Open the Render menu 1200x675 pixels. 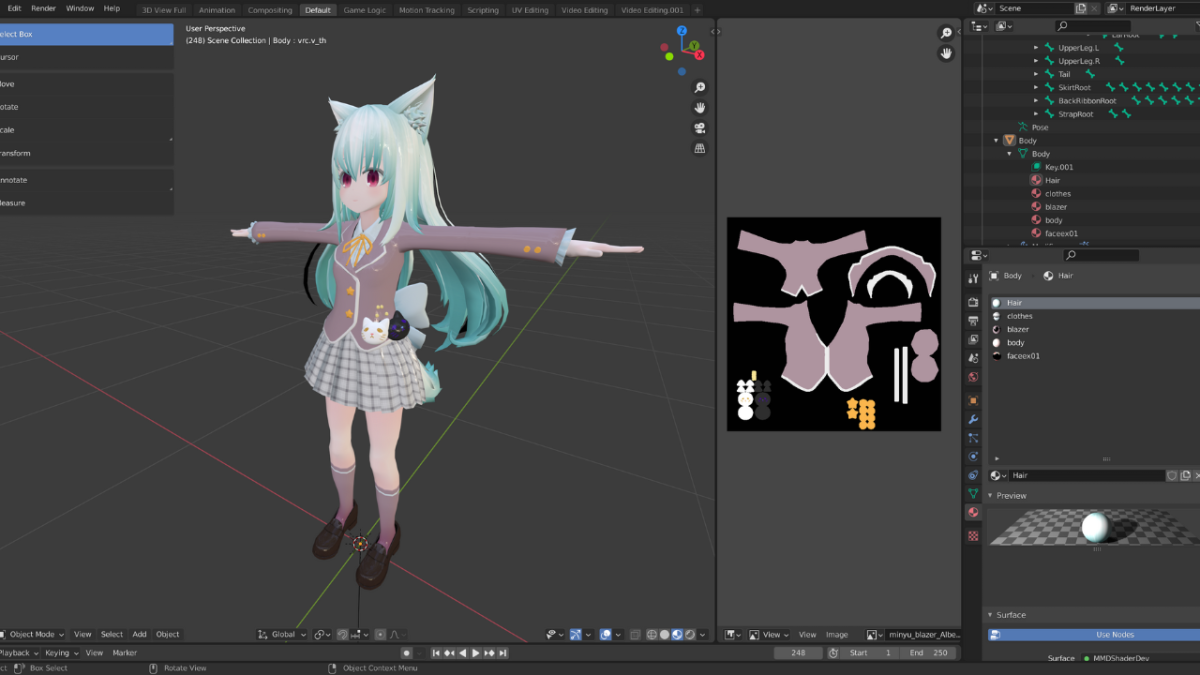[x=44, y=8]
